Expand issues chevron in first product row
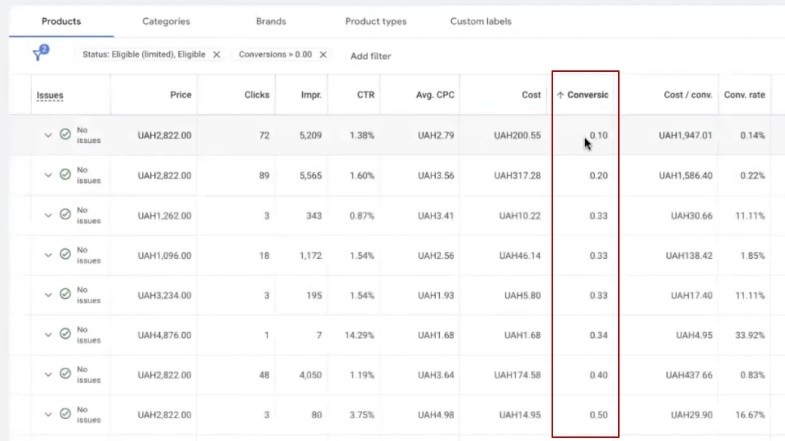 (x=48, y=135)
